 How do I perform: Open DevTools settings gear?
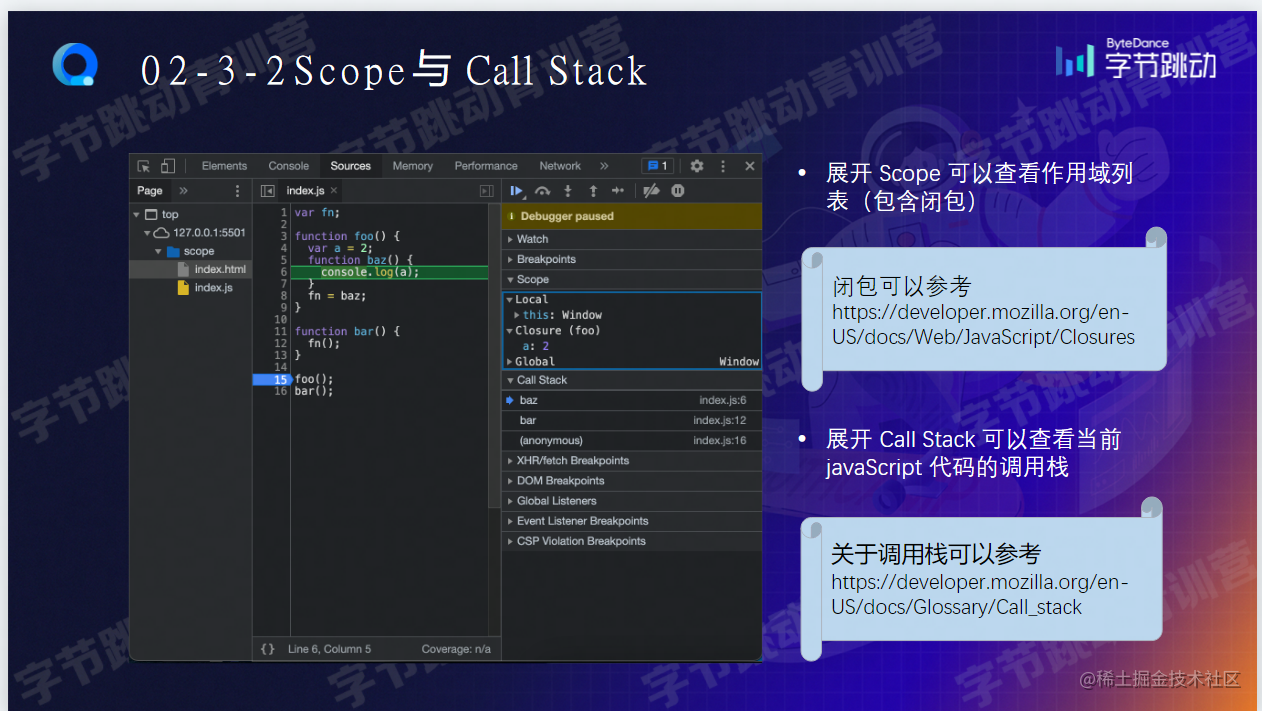(x=697, y=166)
